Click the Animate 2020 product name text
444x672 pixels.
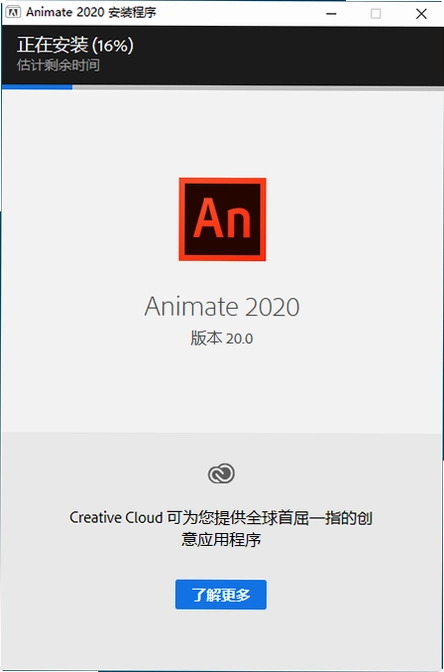(x=222, y=307)
